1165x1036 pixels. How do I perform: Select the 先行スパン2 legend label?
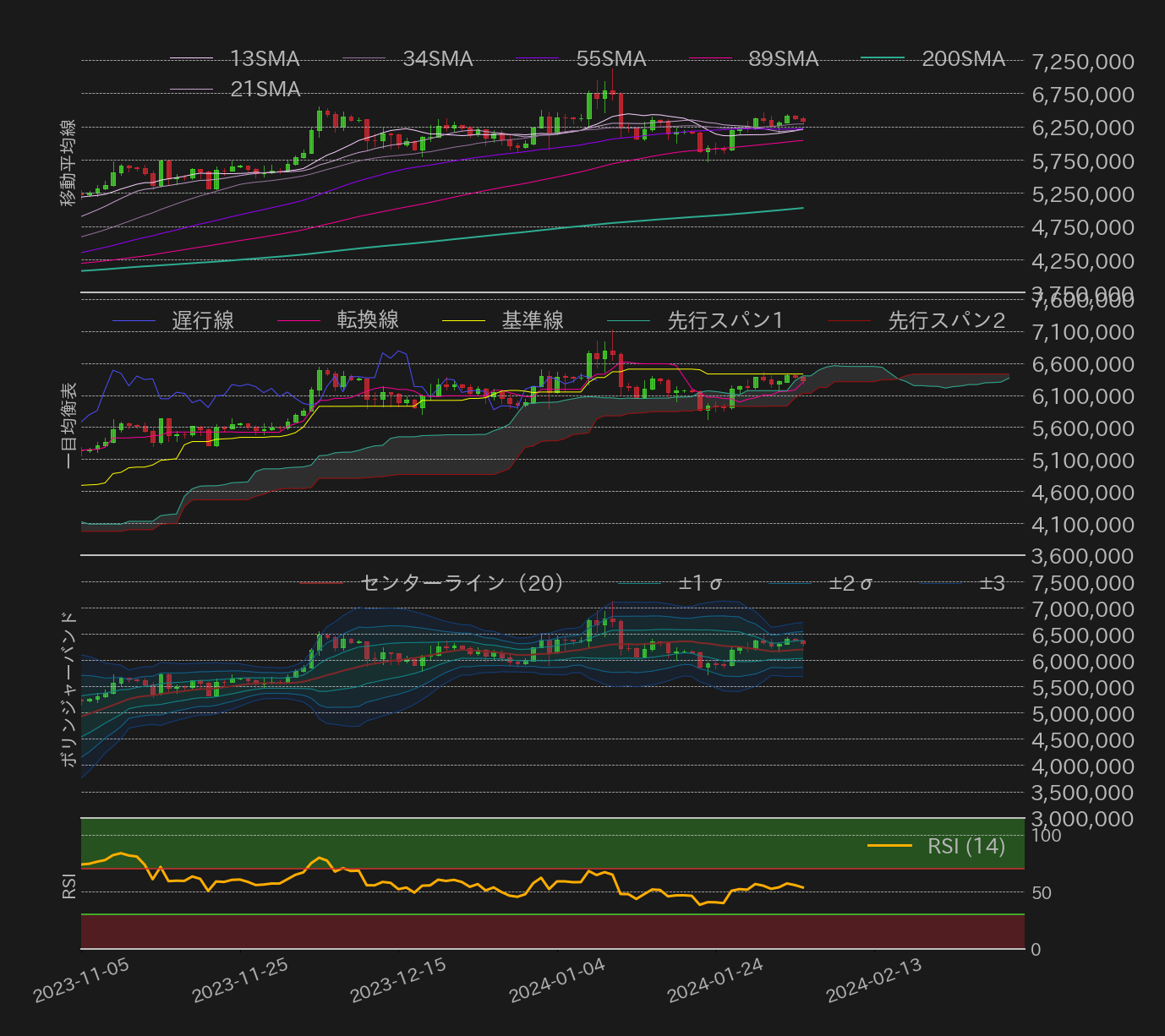[947, 321]
